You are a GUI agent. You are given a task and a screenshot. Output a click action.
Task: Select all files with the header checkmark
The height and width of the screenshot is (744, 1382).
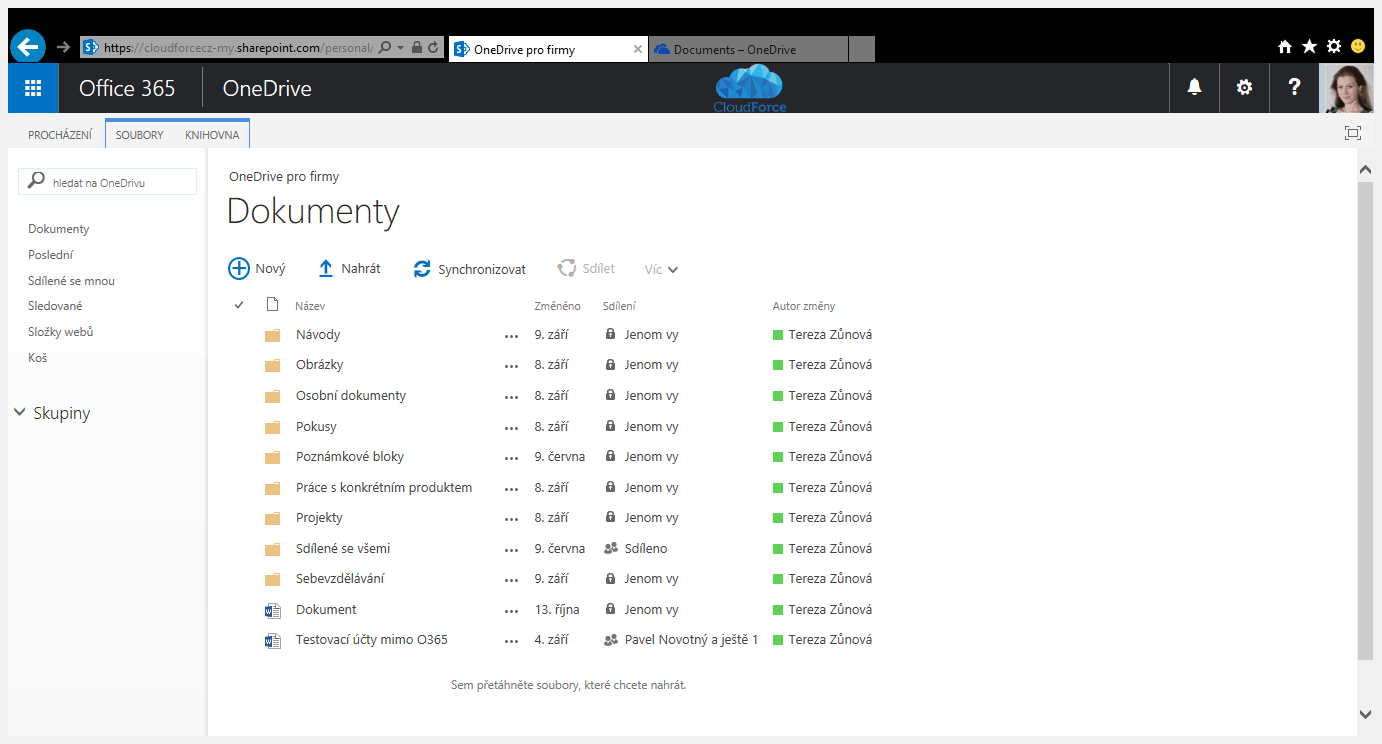pyautogui.click(x=238, y=305)
